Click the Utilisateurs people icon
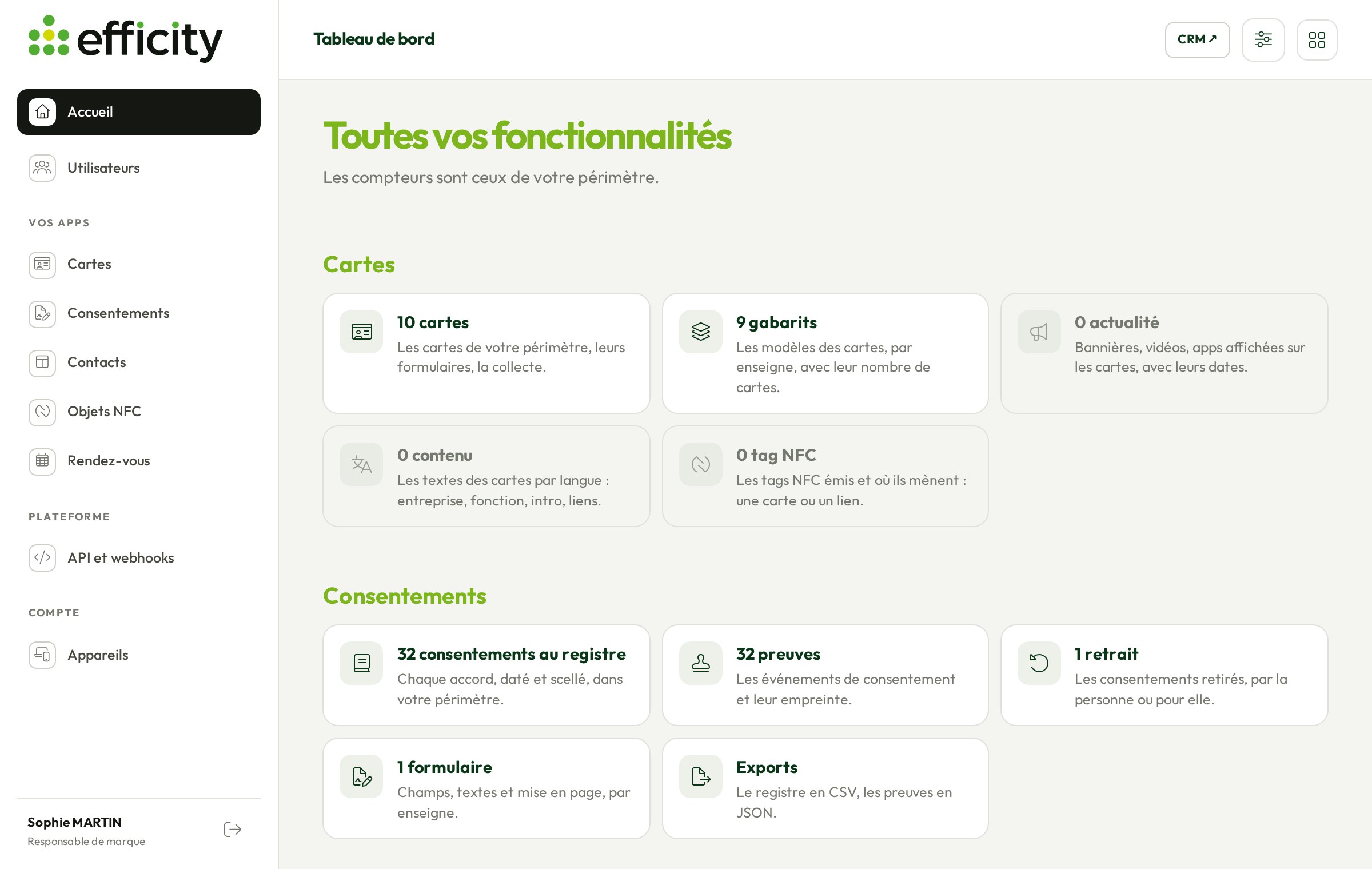Image resolution: width=1372 pixels, height=869 pixels. click(x=42, y=168)
